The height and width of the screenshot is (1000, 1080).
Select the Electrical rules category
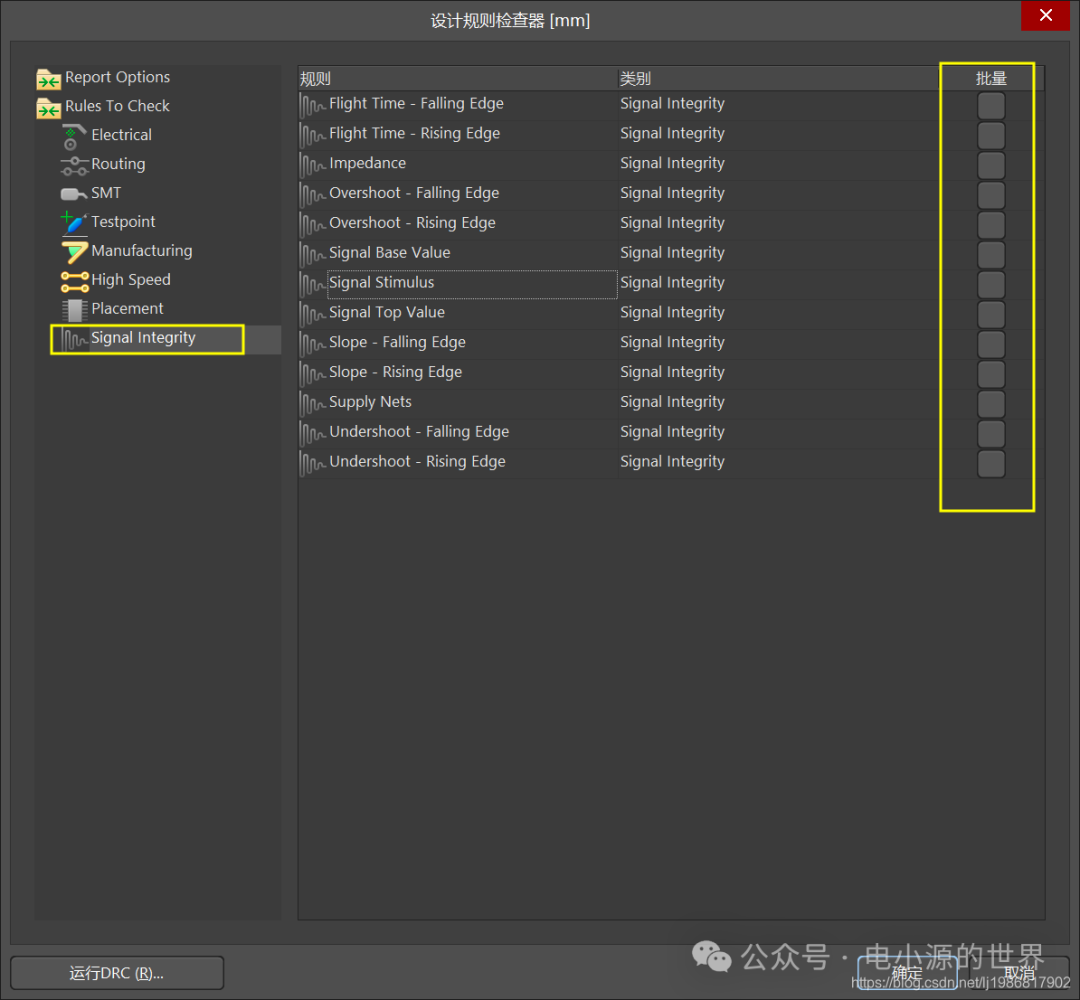tap(121, 135)
